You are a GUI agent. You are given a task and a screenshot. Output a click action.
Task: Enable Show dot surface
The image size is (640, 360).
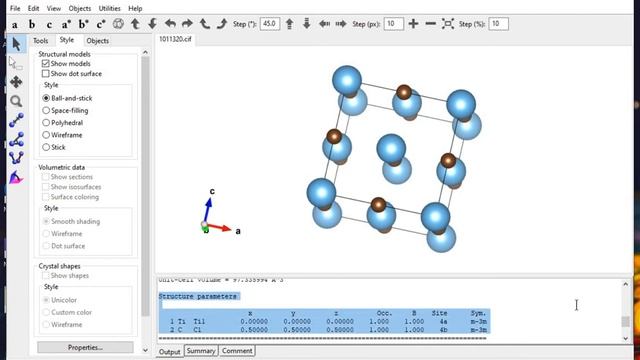click(x=45, y=73)
